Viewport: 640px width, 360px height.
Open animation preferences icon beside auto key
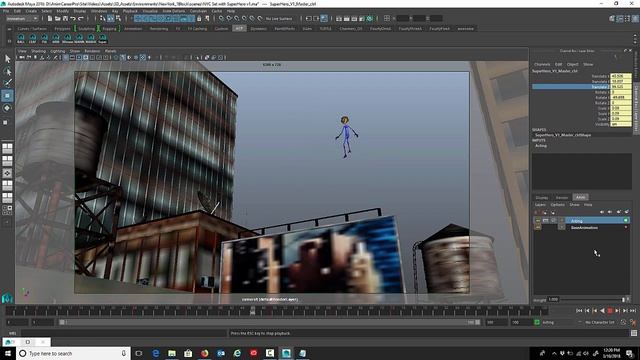click(x=633, y=322)
